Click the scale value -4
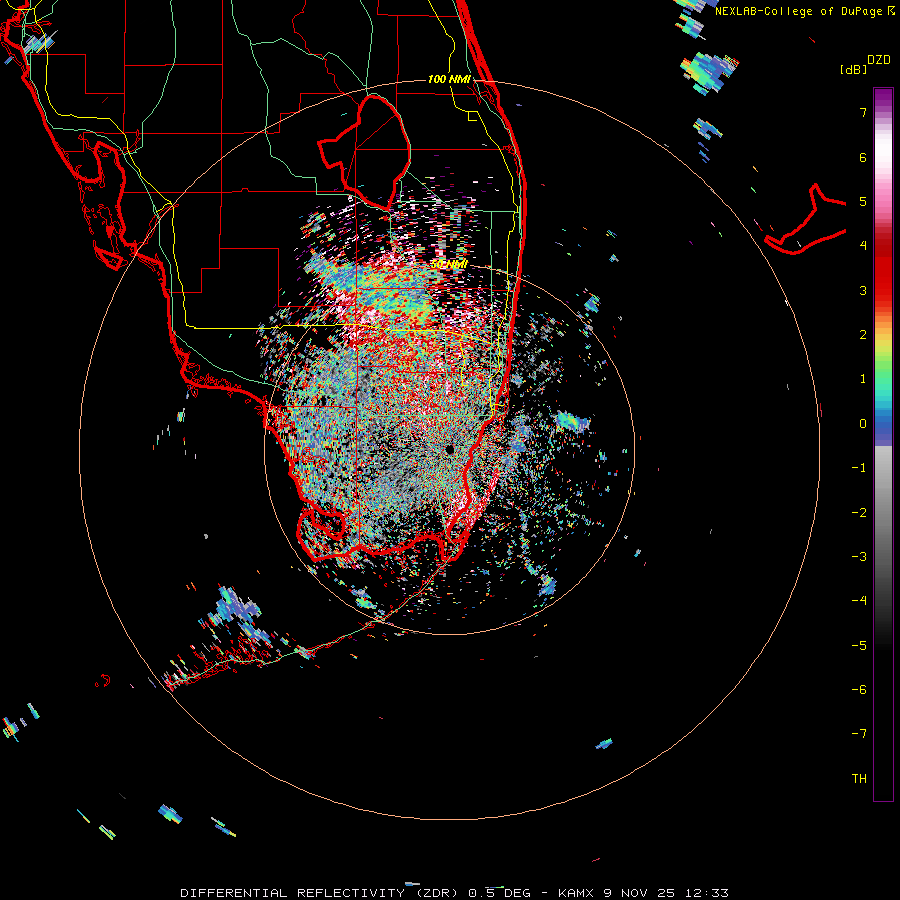 click(859, 600)
